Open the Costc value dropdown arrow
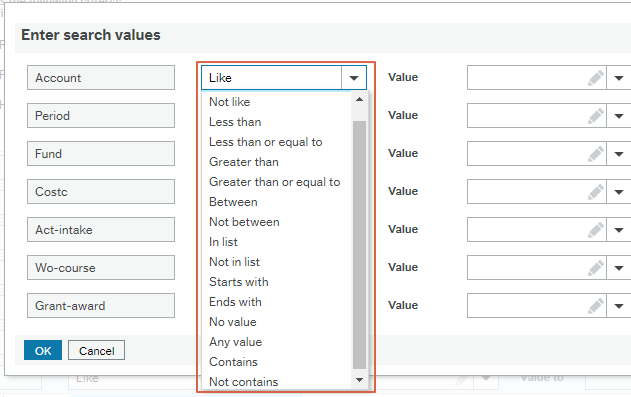This screenshot has height=397, width=631. (x=619, y=192)
